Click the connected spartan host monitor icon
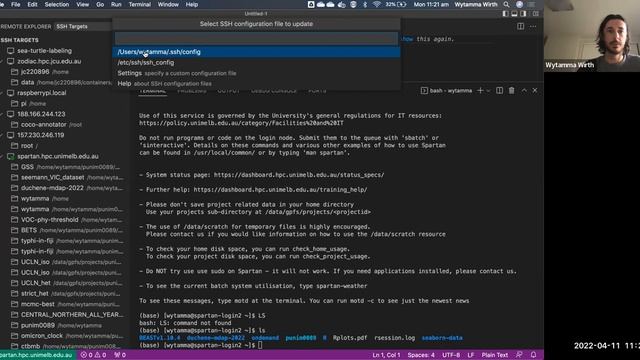 click(11, 156)
